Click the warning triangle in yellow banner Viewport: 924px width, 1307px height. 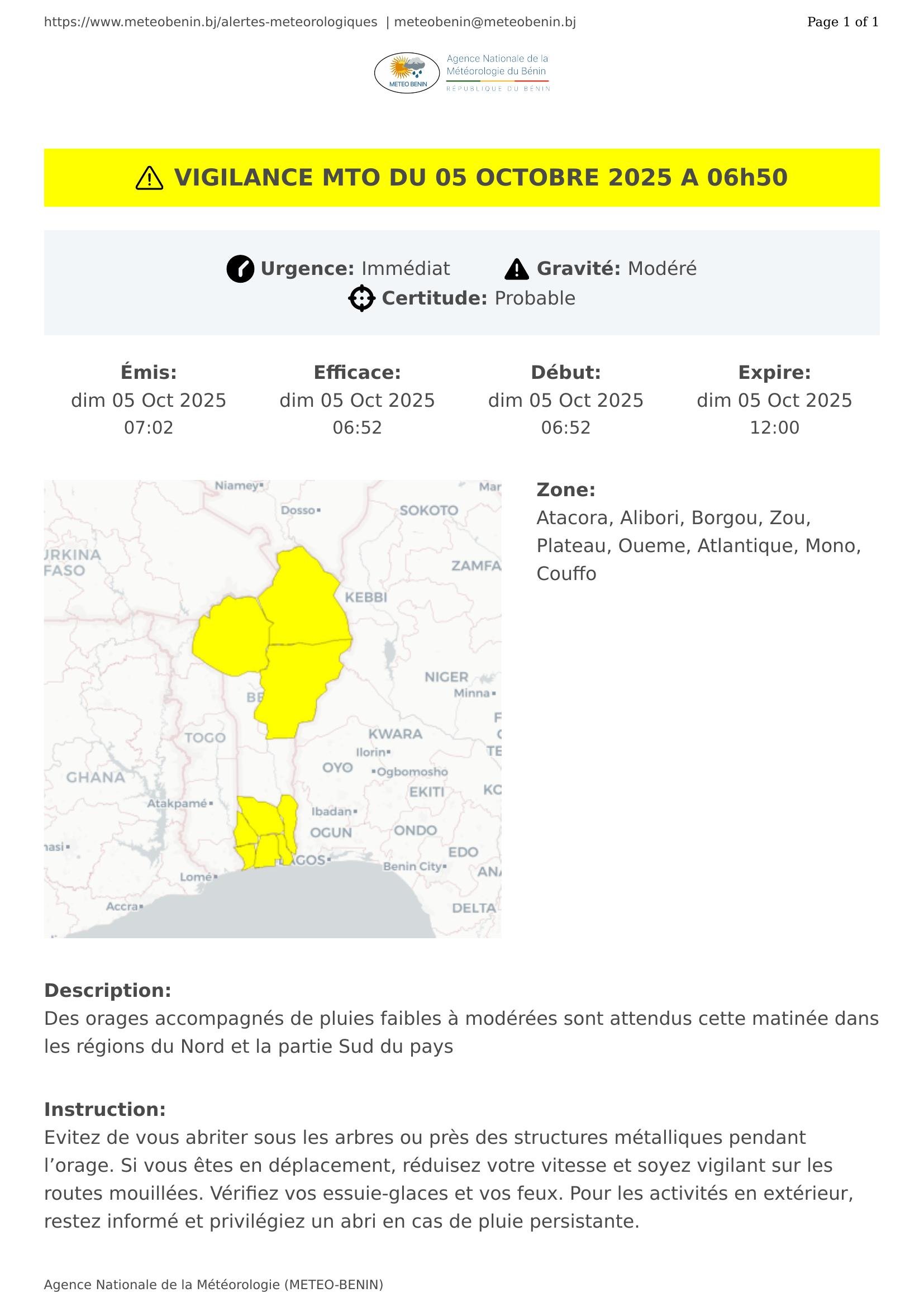(150, 178)
